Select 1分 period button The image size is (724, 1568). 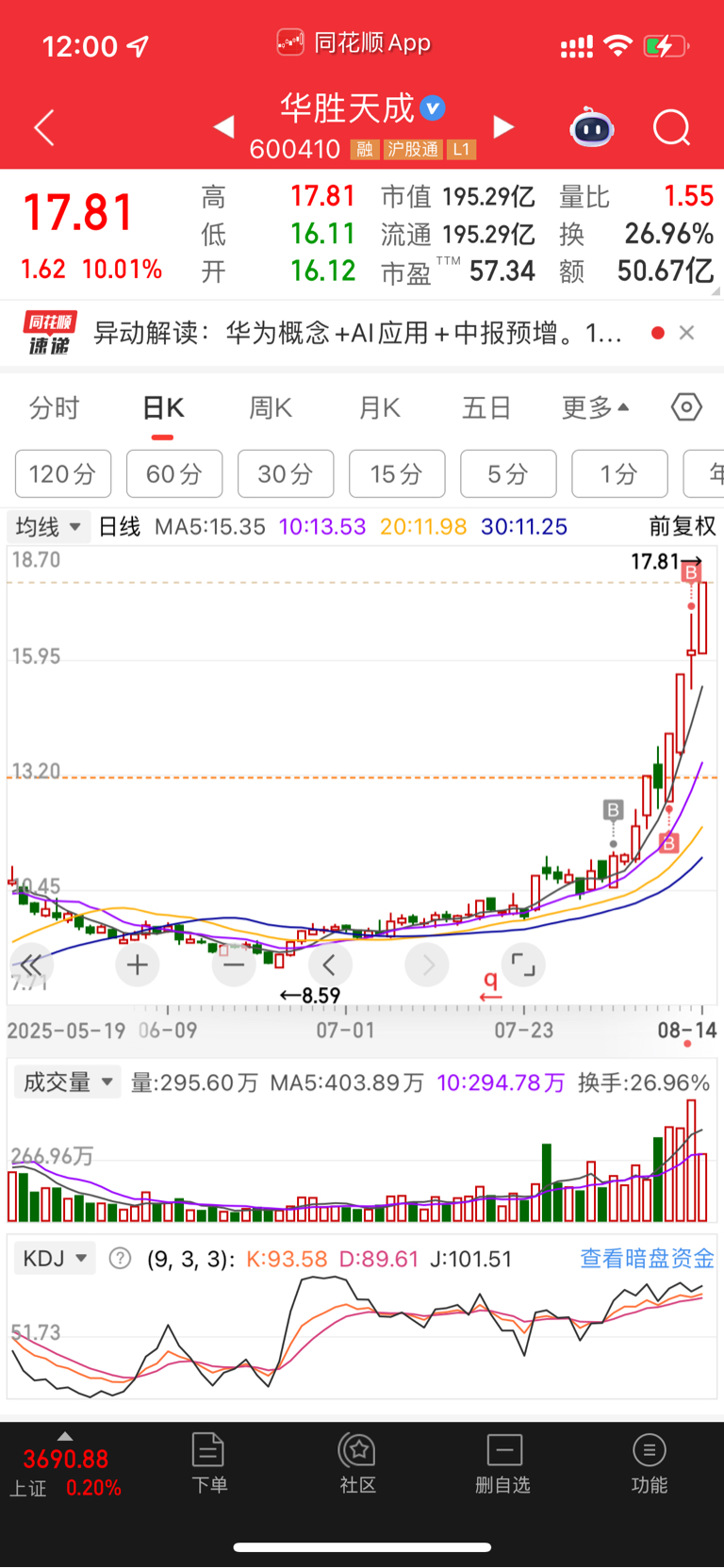pyautogui.click(x=619, y=473)
